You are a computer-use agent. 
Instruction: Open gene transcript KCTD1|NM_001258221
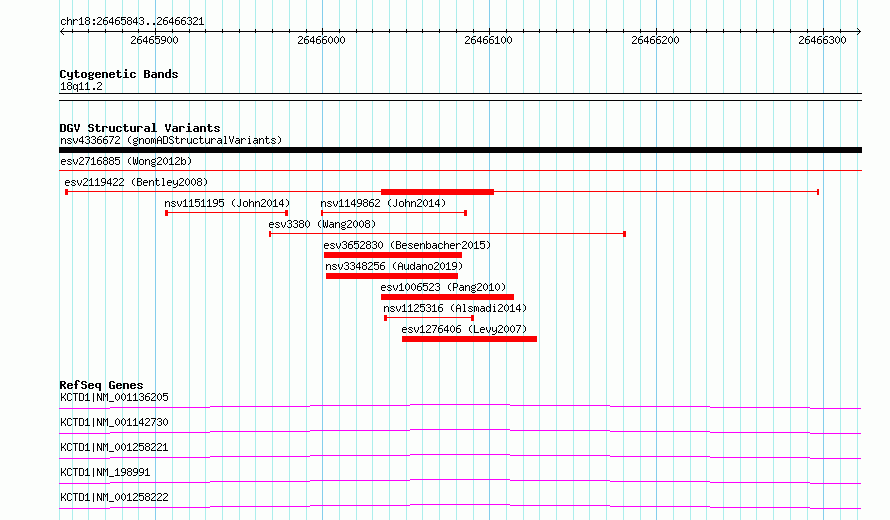coord(114,447)
